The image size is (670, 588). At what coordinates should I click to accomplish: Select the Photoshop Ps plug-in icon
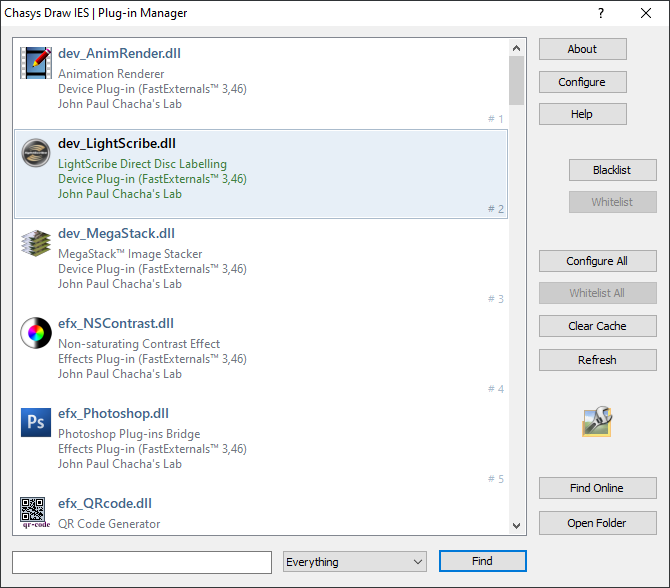coord(36,422)
